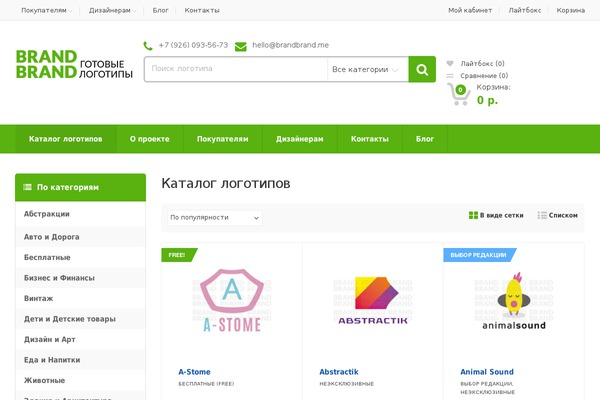Open the По популярности sort dropdown
Image resolution: width=600 pixels, height=400 pixels.
pyautogui.click(x=215, y=217)
